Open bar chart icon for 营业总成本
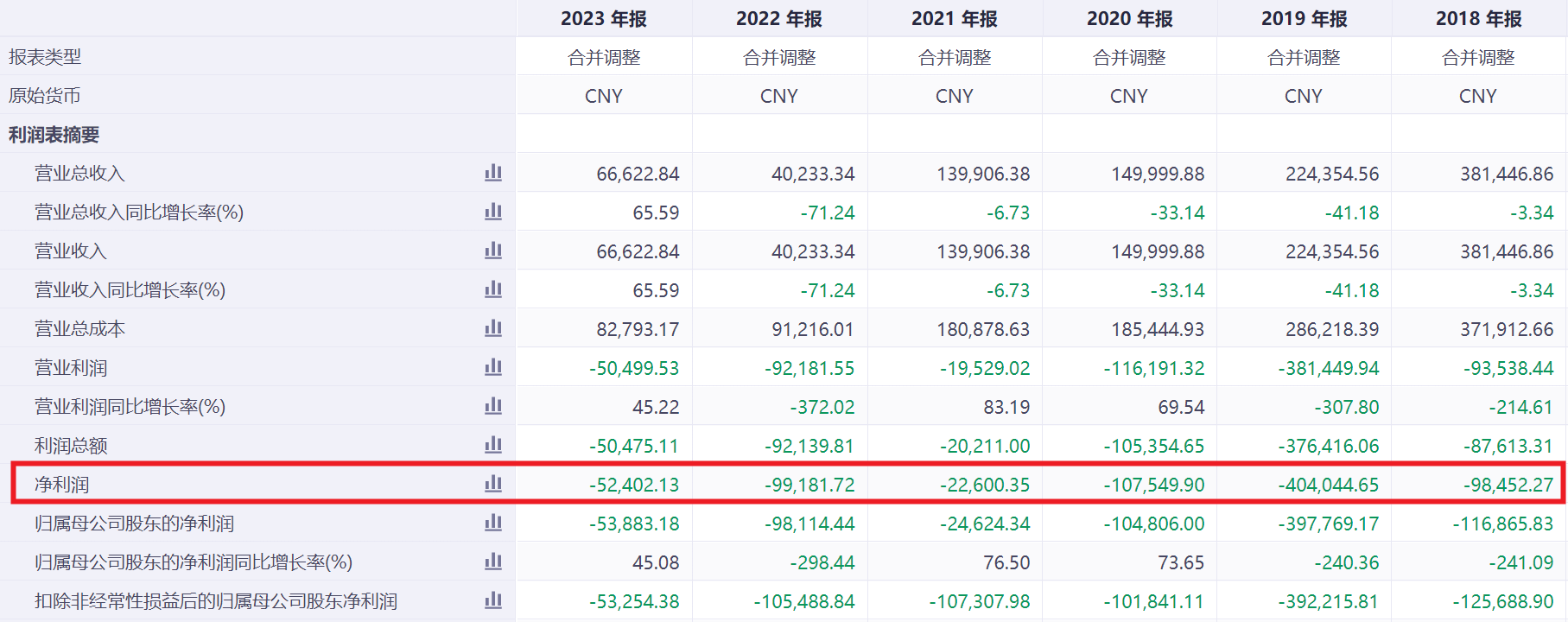The image size is (1568, 622). [493, 328]
